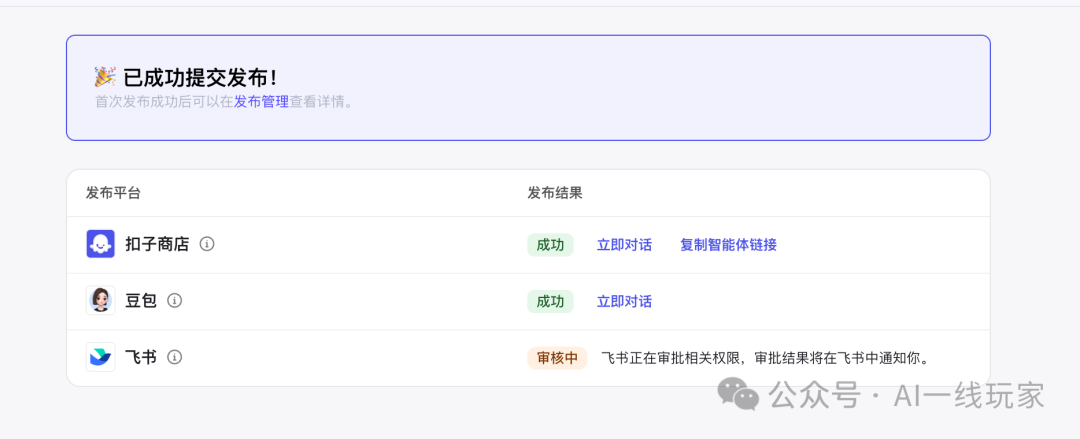Click 复制智能体链接 to copy the agent link
1080x439 pixels.
728,245
